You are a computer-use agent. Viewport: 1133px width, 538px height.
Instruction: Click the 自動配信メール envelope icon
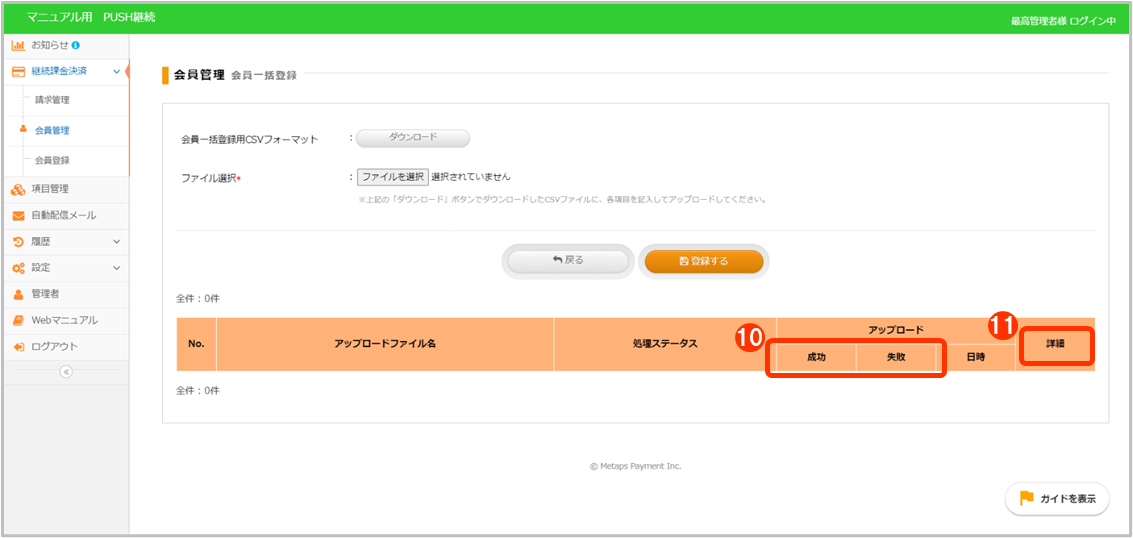(x=18, y=216)
